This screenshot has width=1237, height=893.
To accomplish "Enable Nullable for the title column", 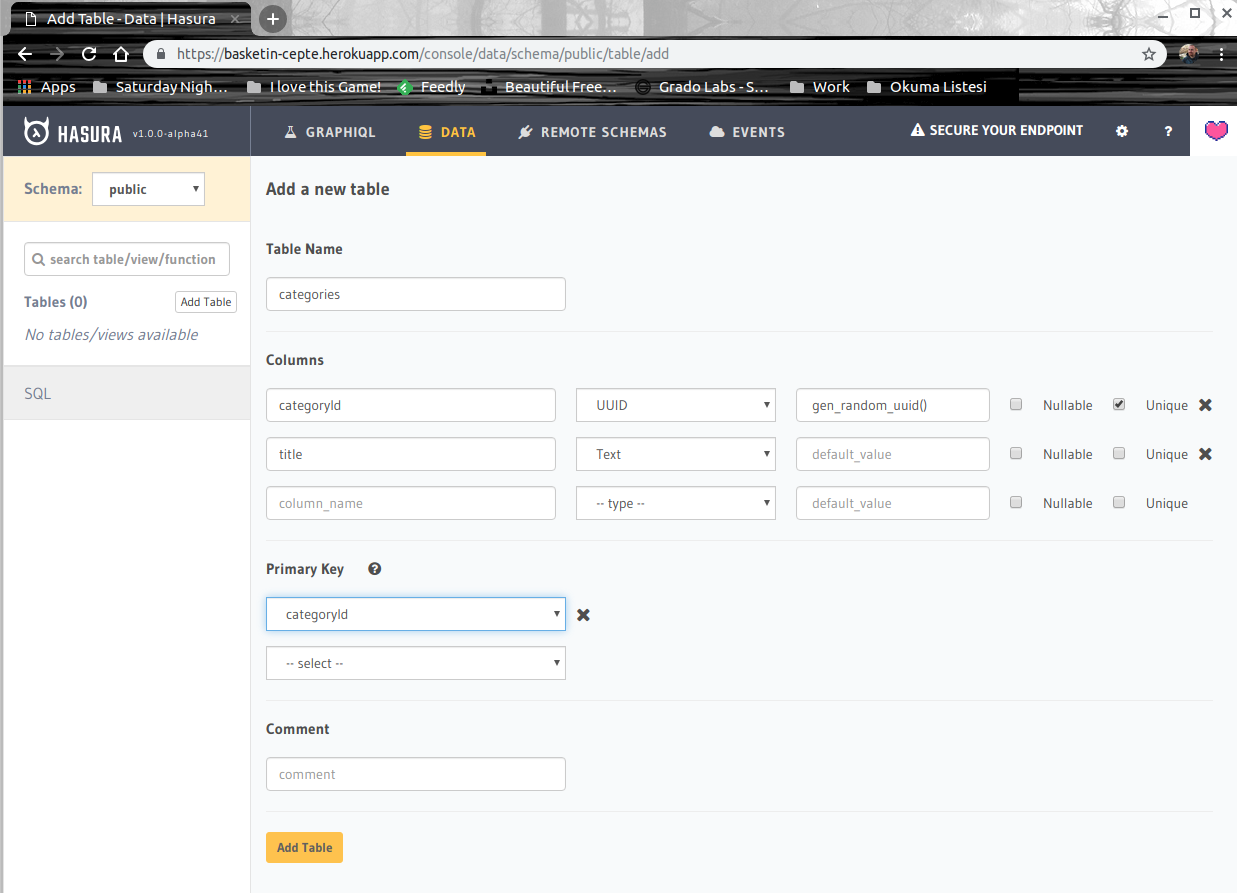I will pos(1016,454).
